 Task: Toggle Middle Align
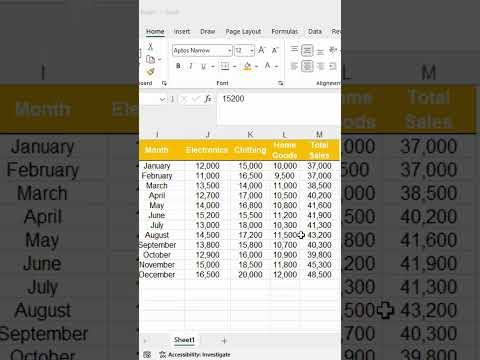point(307,50)
